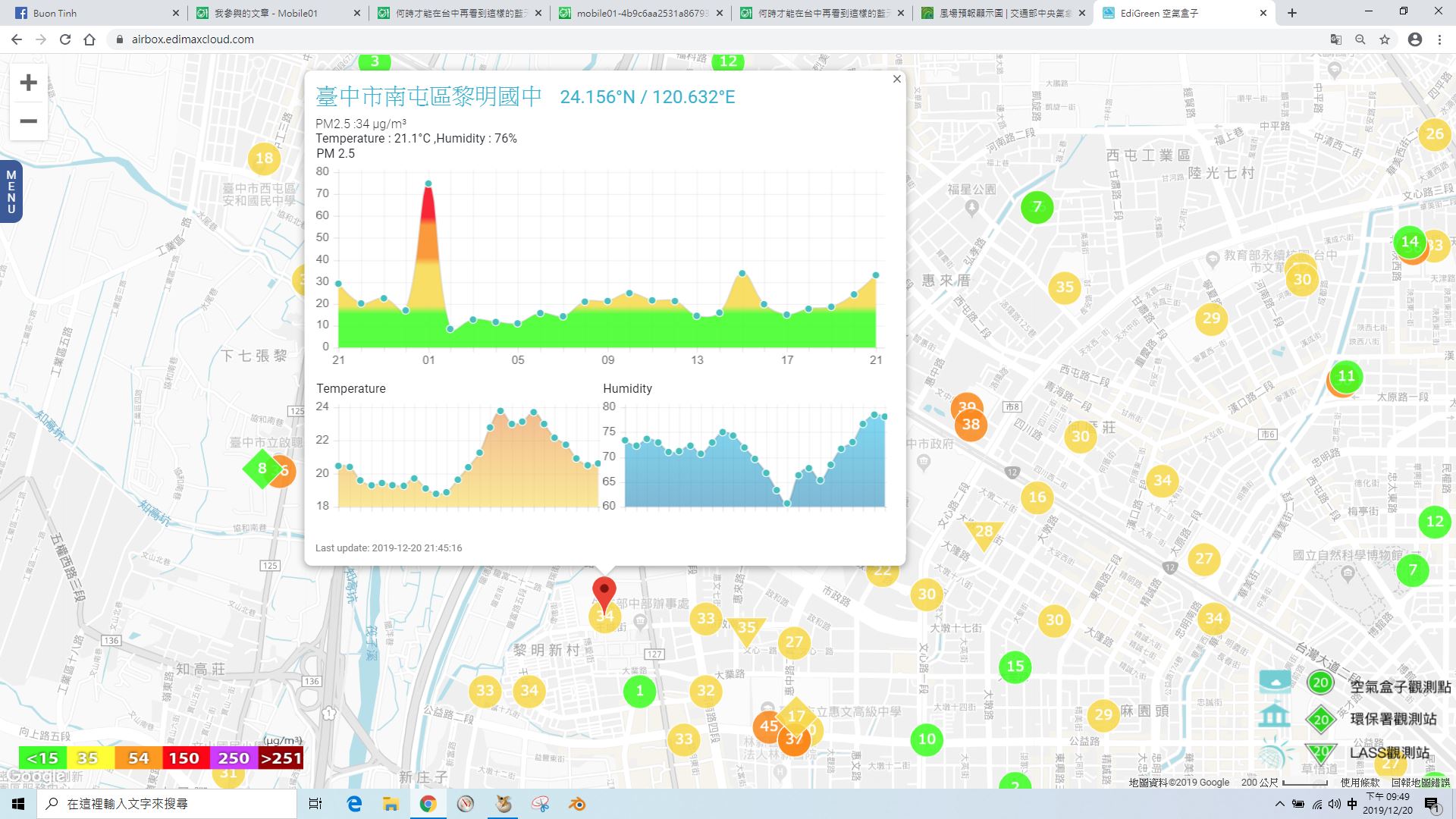
Task: Open File Explorer from taskbar
Action: coord(391,804)
